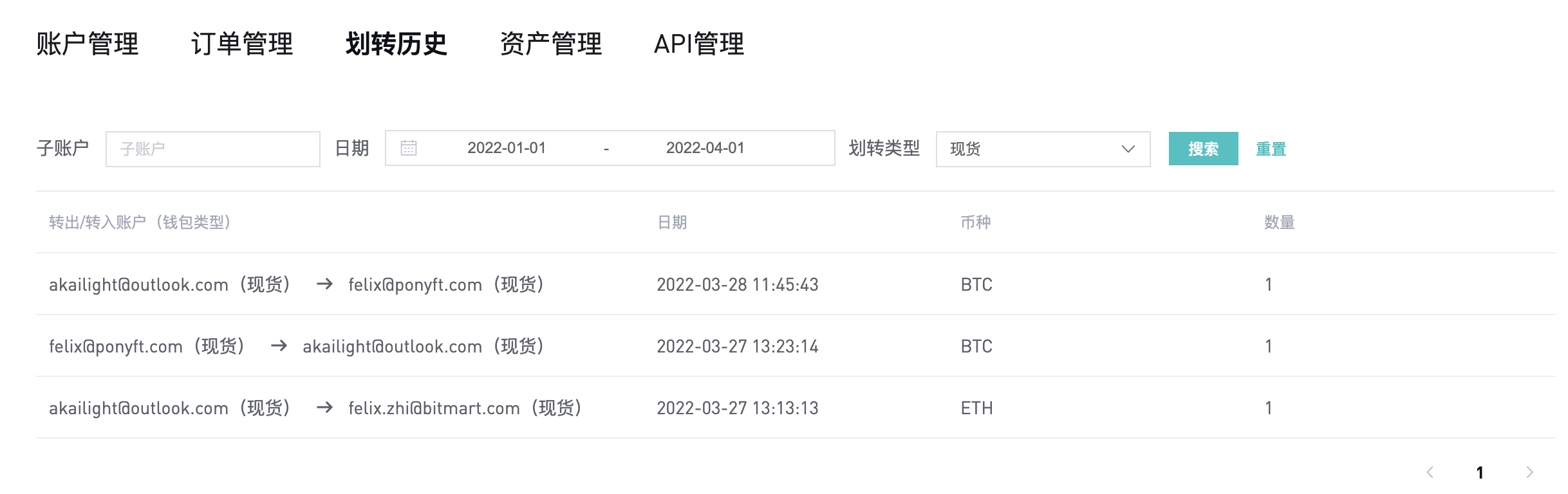The height and width of the screenshot is (494, 1568).
Task: Click the 搜索 search button
Action: pyautogui.click(x=1203, y=149)
